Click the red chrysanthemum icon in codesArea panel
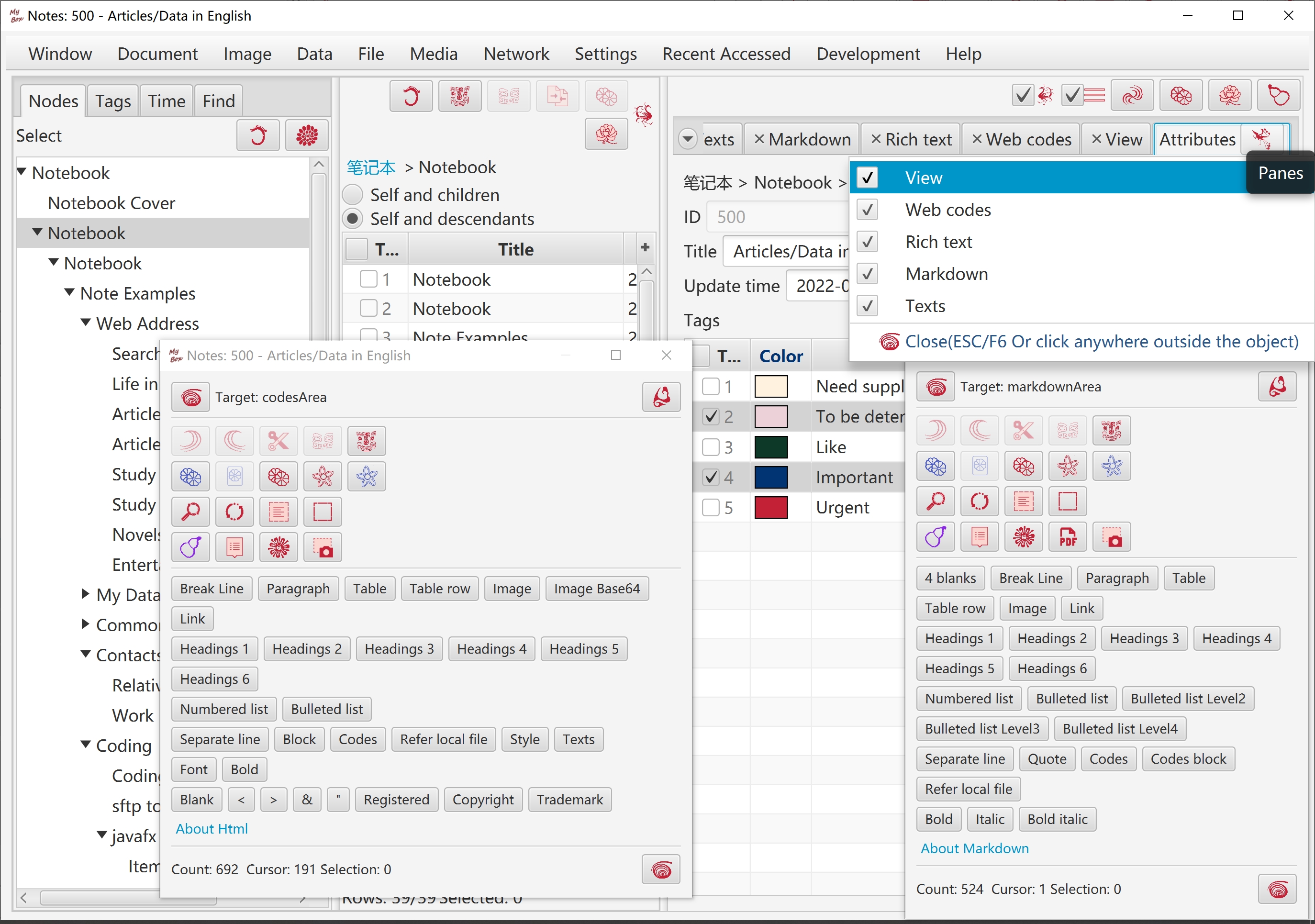 pos(279,547)
